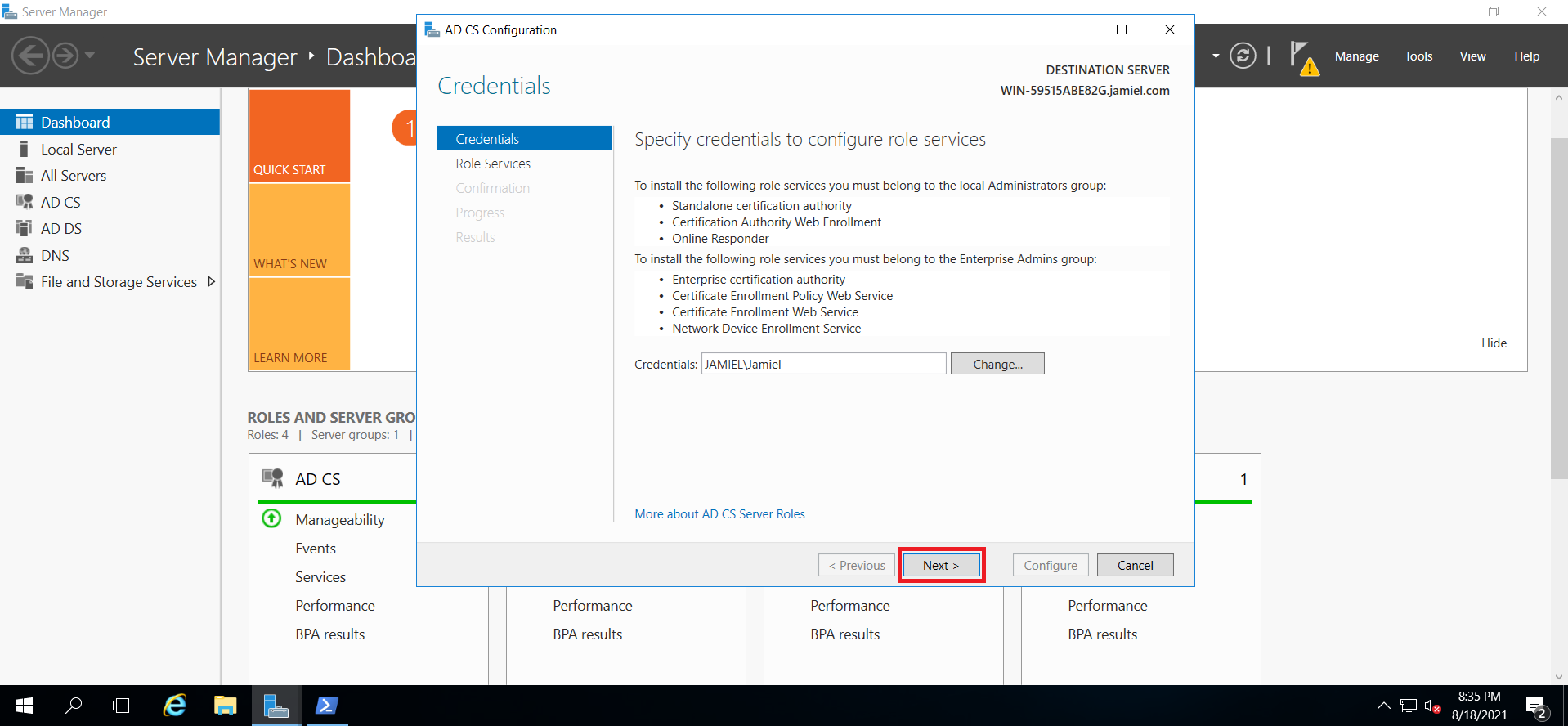Screen dimensions: 1568x726
Task: Click the network status tray icon
Action: click(1409, 706)
